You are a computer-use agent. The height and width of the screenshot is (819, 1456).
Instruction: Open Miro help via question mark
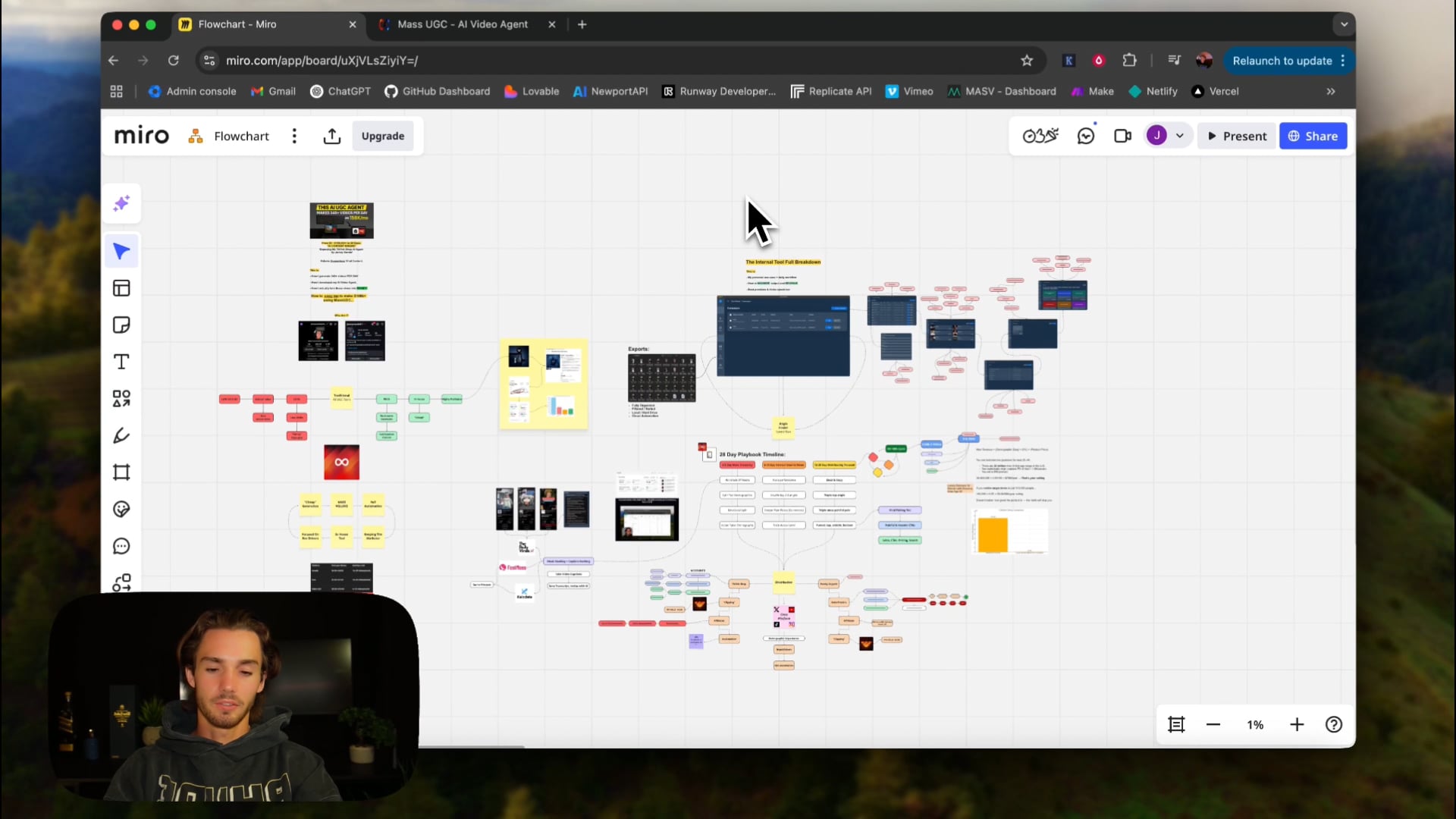[x=1333, y=724]
